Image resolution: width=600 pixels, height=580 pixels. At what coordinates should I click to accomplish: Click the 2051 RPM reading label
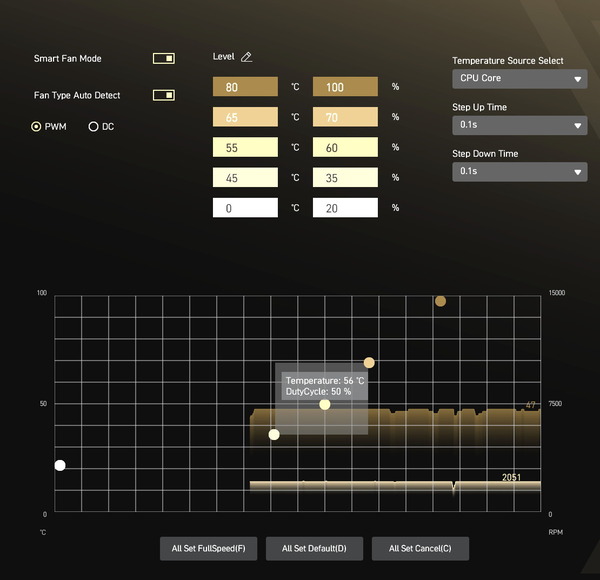(511, 477)
